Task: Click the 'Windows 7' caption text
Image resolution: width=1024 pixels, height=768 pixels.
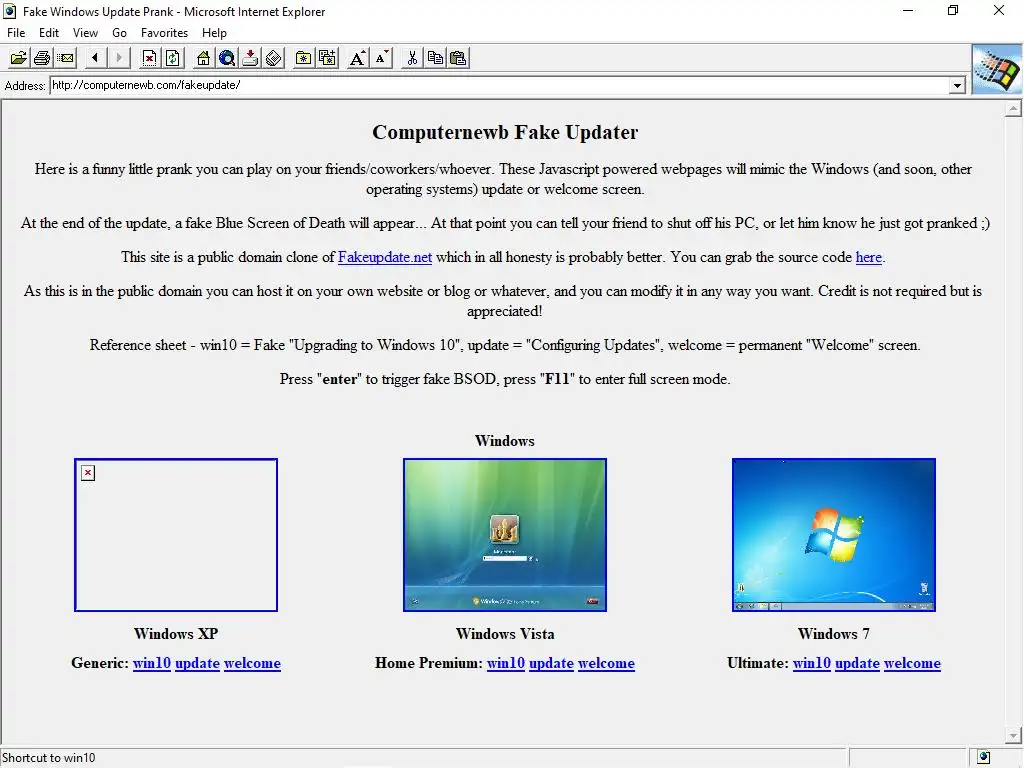Action: pos(833,633)
